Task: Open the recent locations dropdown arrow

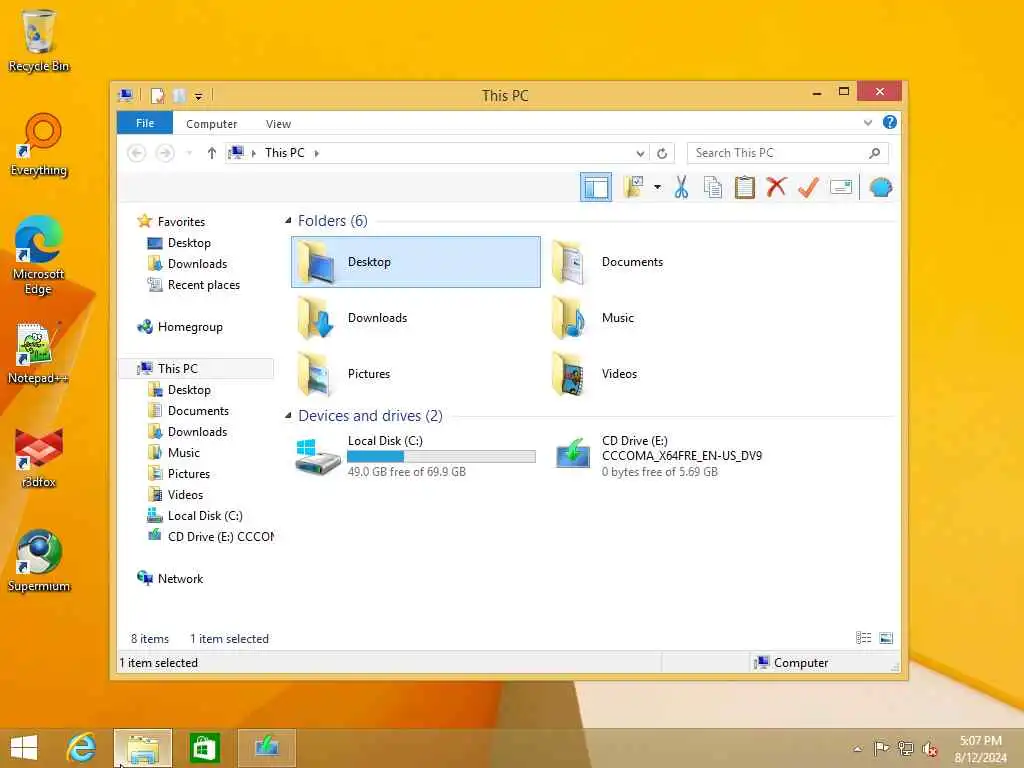Action: pos(189,153)
